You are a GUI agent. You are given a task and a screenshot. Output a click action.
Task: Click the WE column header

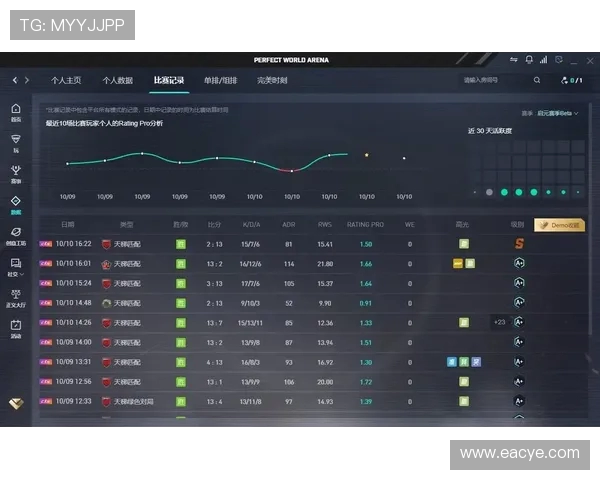tap(409, 225)
